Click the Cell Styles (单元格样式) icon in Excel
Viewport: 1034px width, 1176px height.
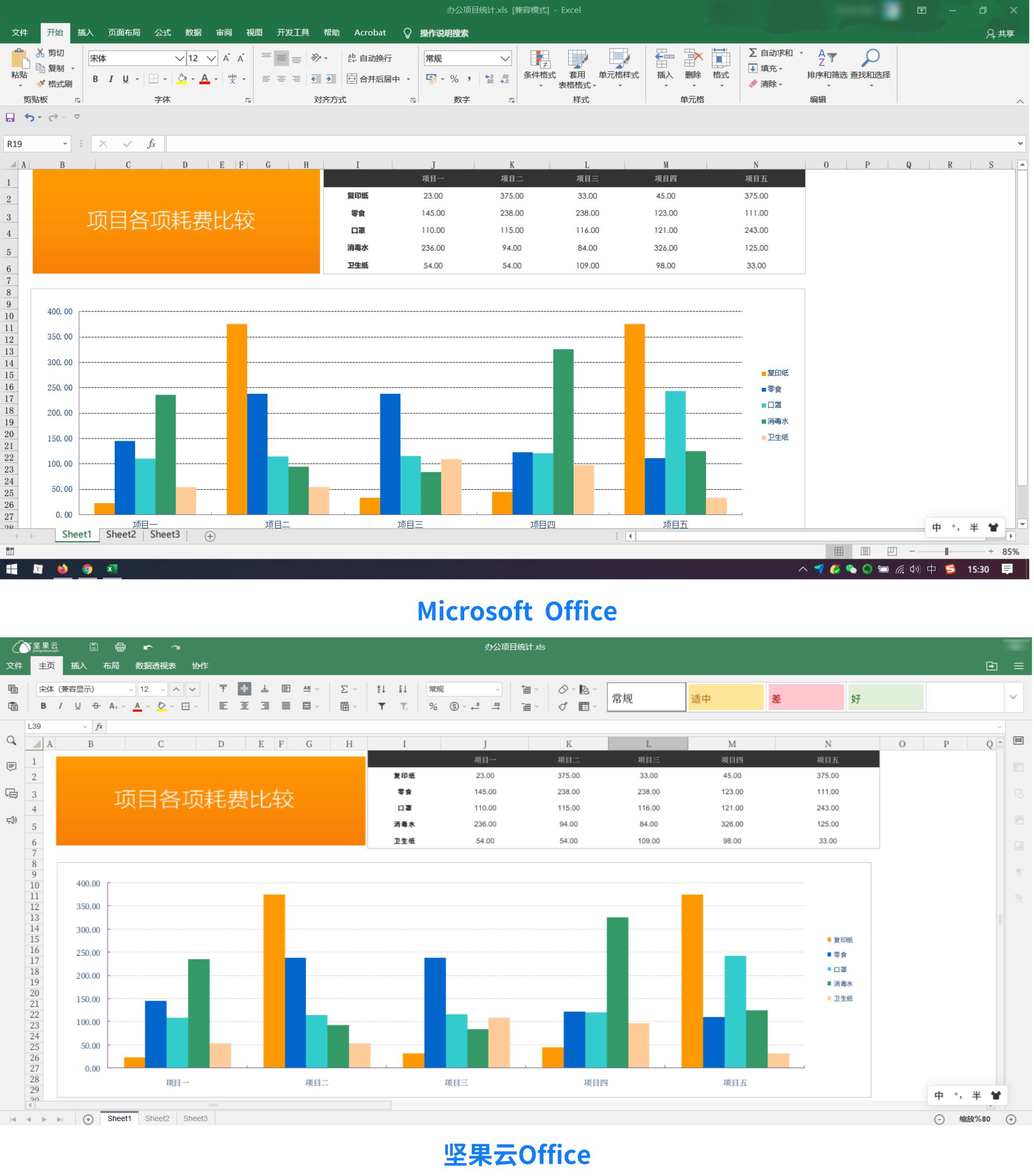[x=619, y=59]
